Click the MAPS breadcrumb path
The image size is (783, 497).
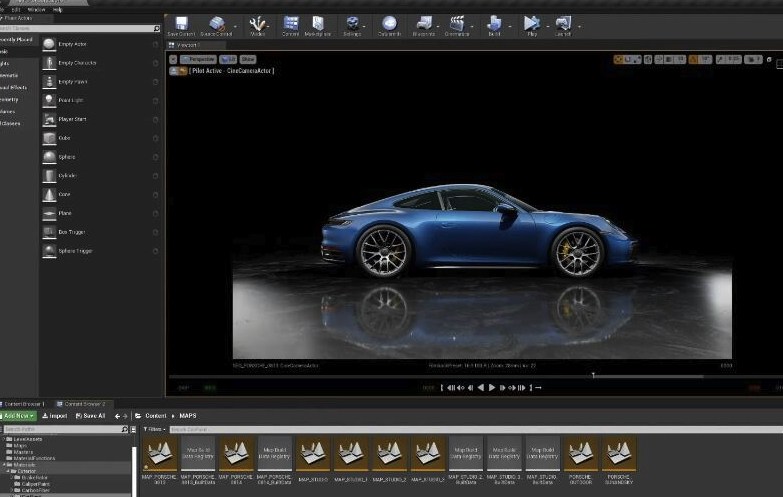[x=188, y=416]
